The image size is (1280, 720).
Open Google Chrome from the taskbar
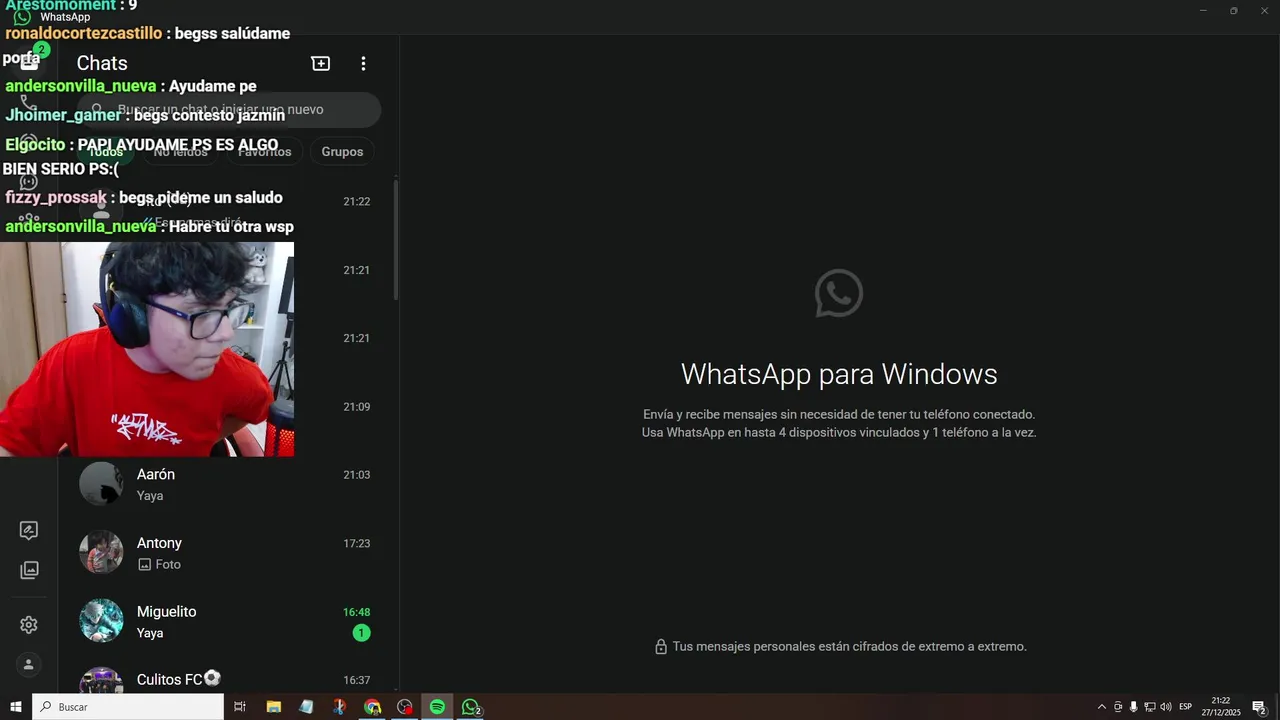coord(372,707)
